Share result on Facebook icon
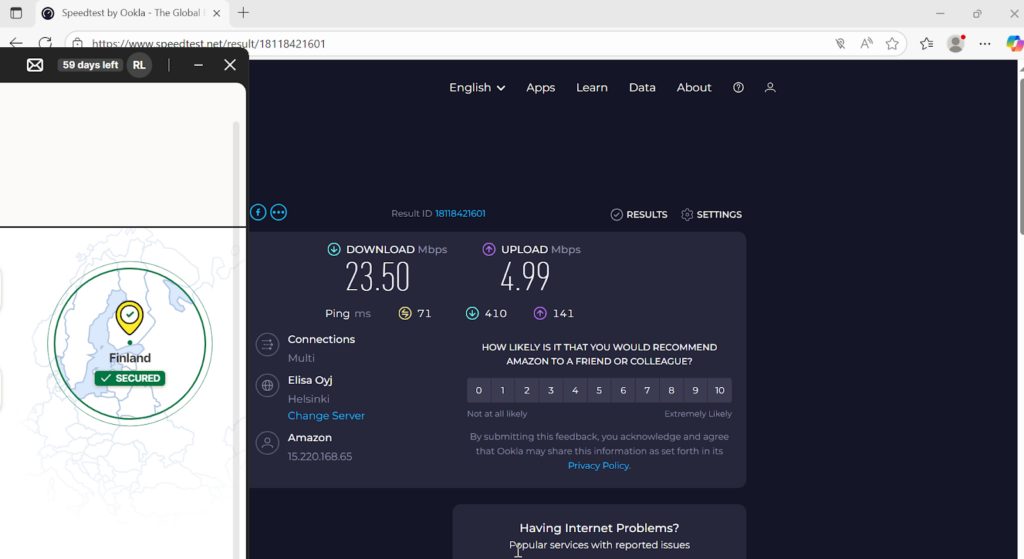Image resolution: width=1024 pixels, height=559 pixels. (x=258, y=212)
